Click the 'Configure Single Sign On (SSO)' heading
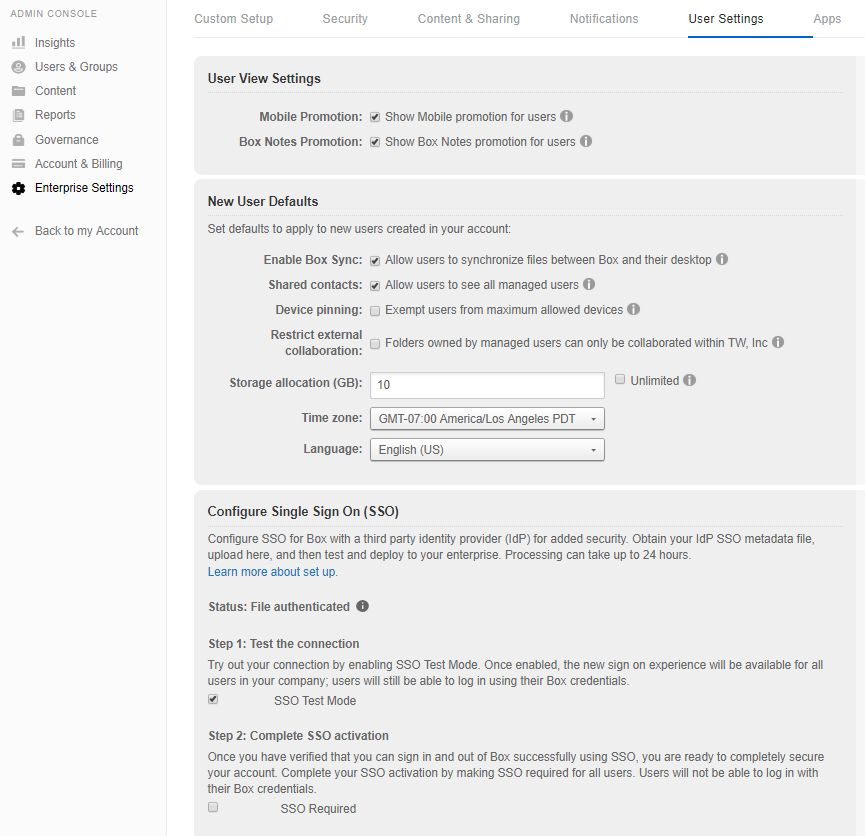The width and height of the screenshot is (865, 836). click(x=303, y=512)
